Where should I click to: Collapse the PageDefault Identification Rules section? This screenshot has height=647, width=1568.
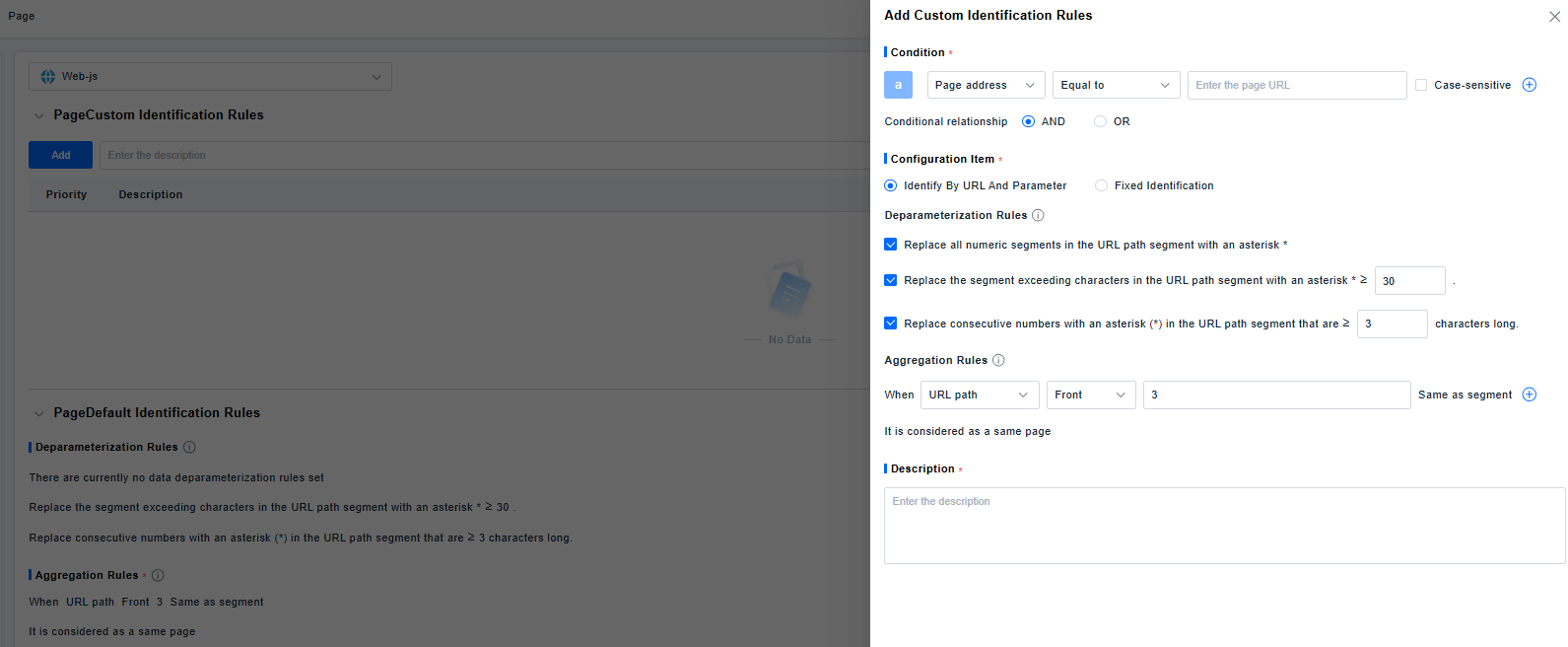tap(39, 413)
